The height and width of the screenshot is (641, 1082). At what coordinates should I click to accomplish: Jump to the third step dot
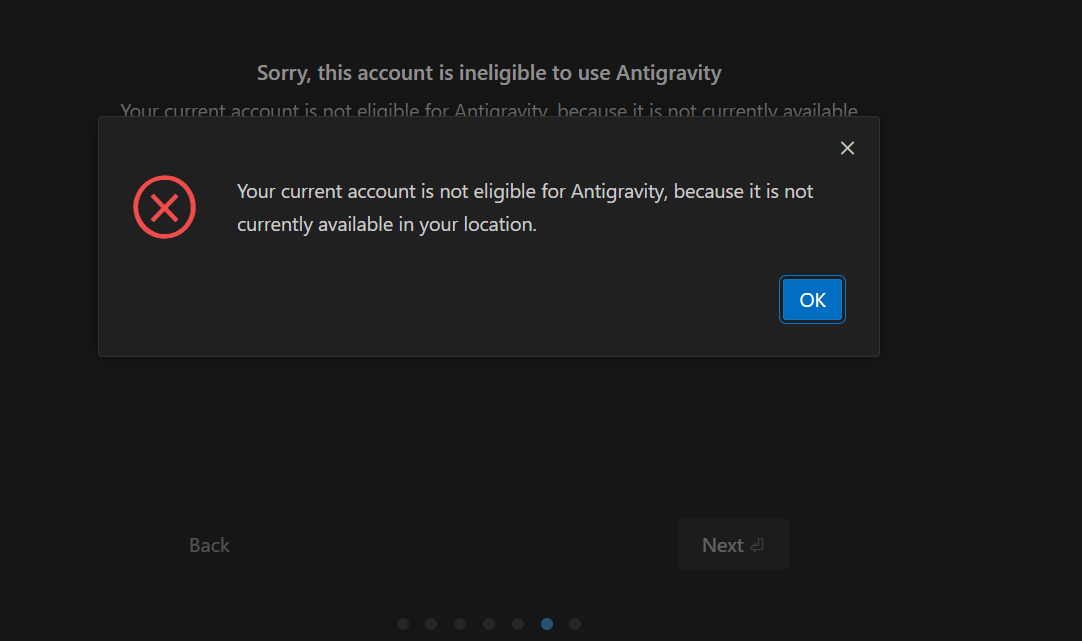point(460,624)
